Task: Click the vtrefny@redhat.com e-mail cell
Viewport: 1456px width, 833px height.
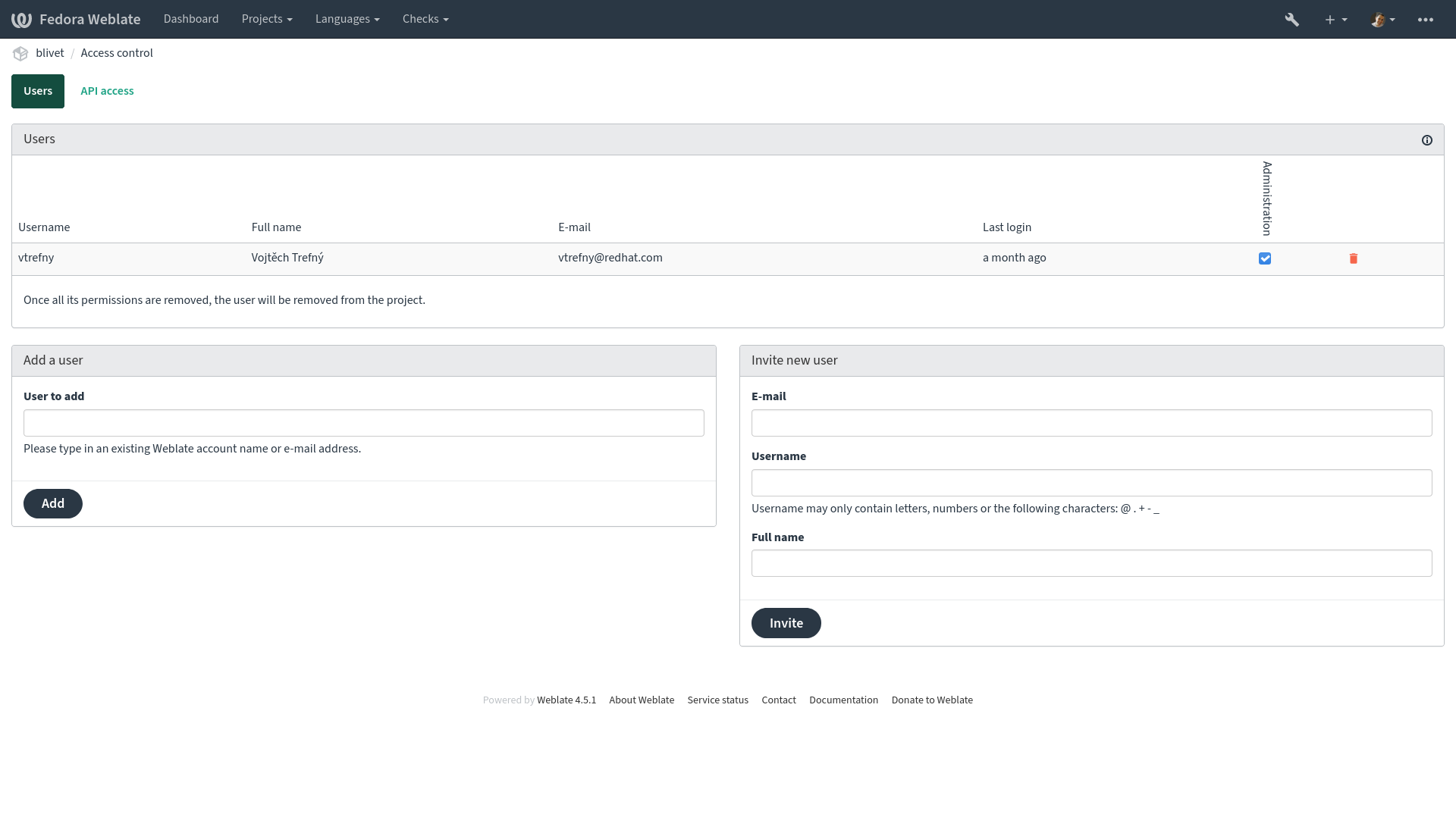Action: click(610, 258)
